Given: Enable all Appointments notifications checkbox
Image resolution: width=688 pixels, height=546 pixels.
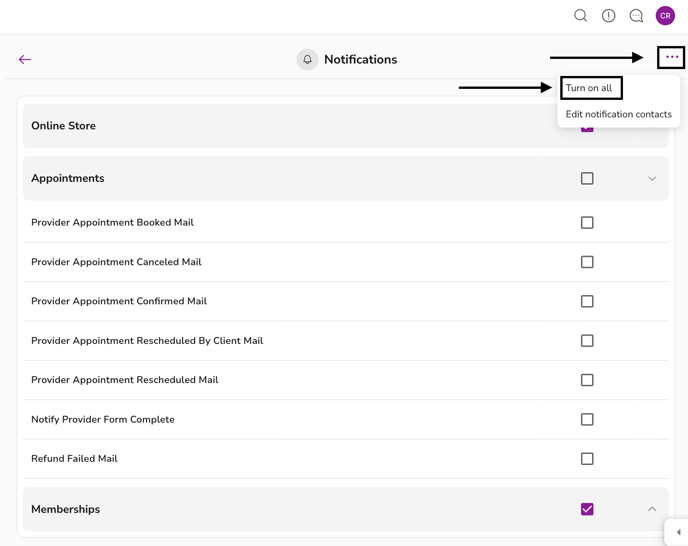Looking at the screenshot, I should (x=587, y=179).
